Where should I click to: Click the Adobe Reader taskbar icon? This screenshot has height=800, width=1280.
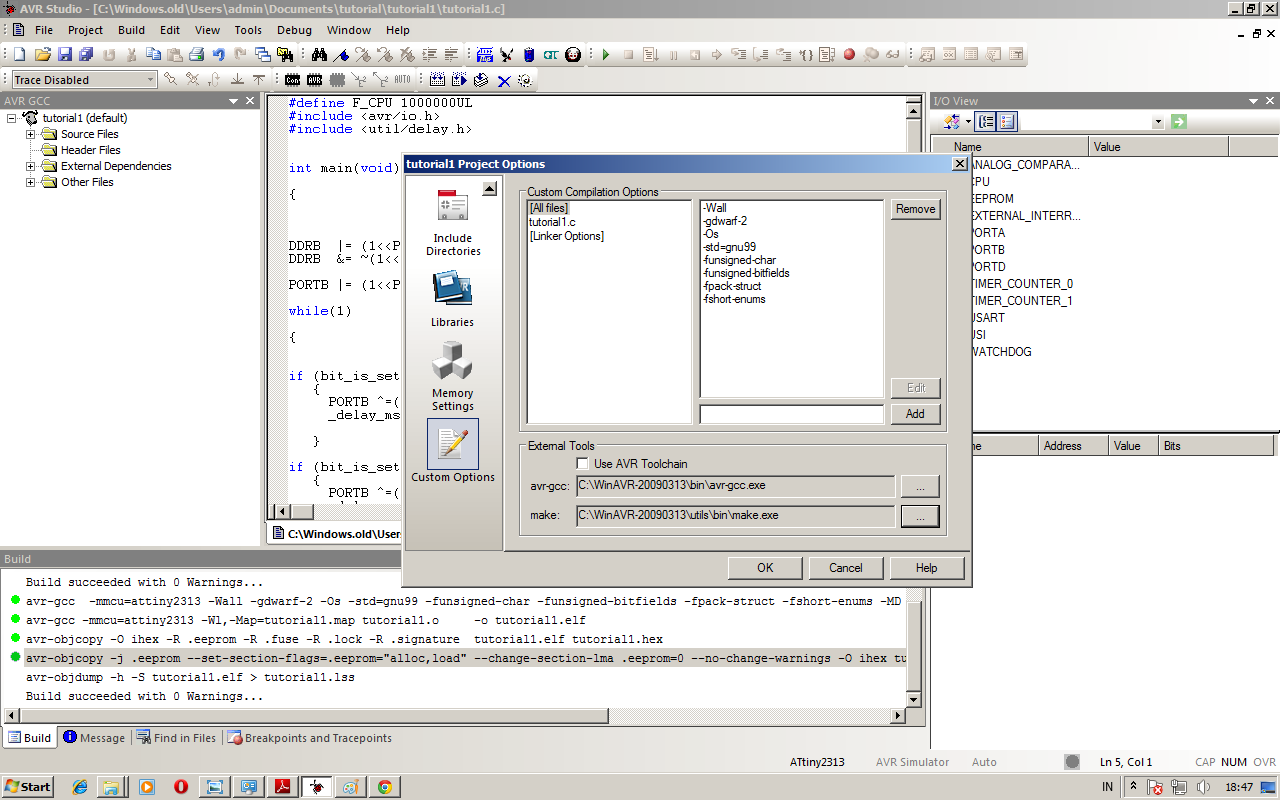[x=282, y=787]
